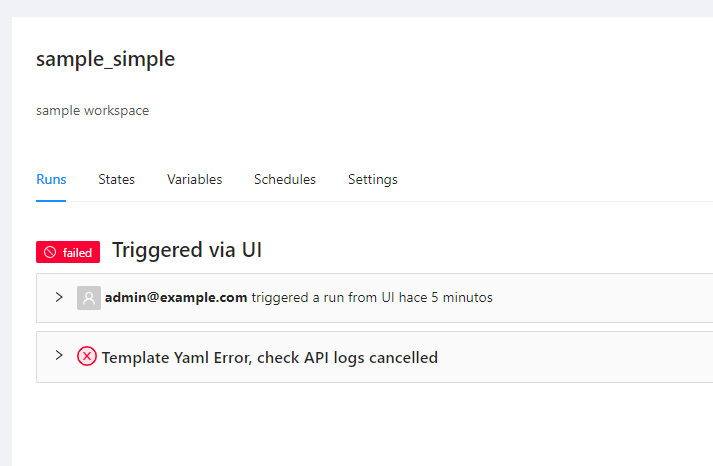
Task: Click the word cancelled in error header
Action: pos(402,358)
